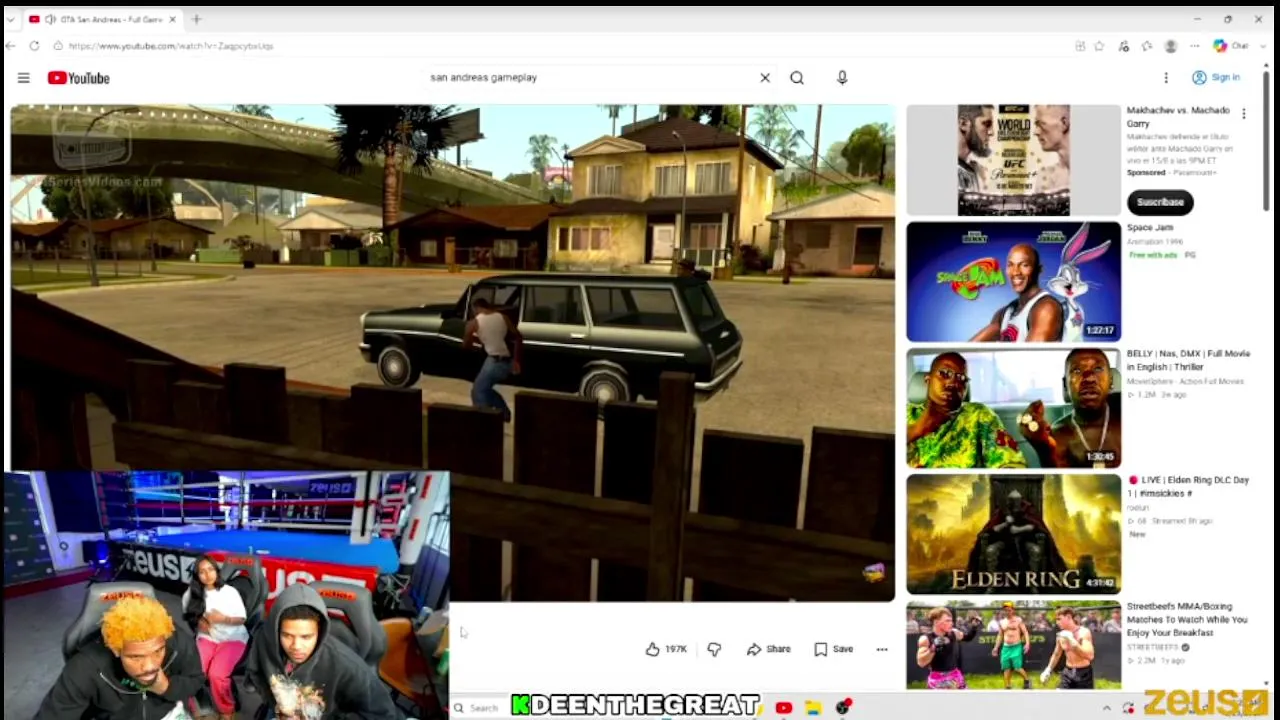Open options menu for the Makhachev ad

1244,113
